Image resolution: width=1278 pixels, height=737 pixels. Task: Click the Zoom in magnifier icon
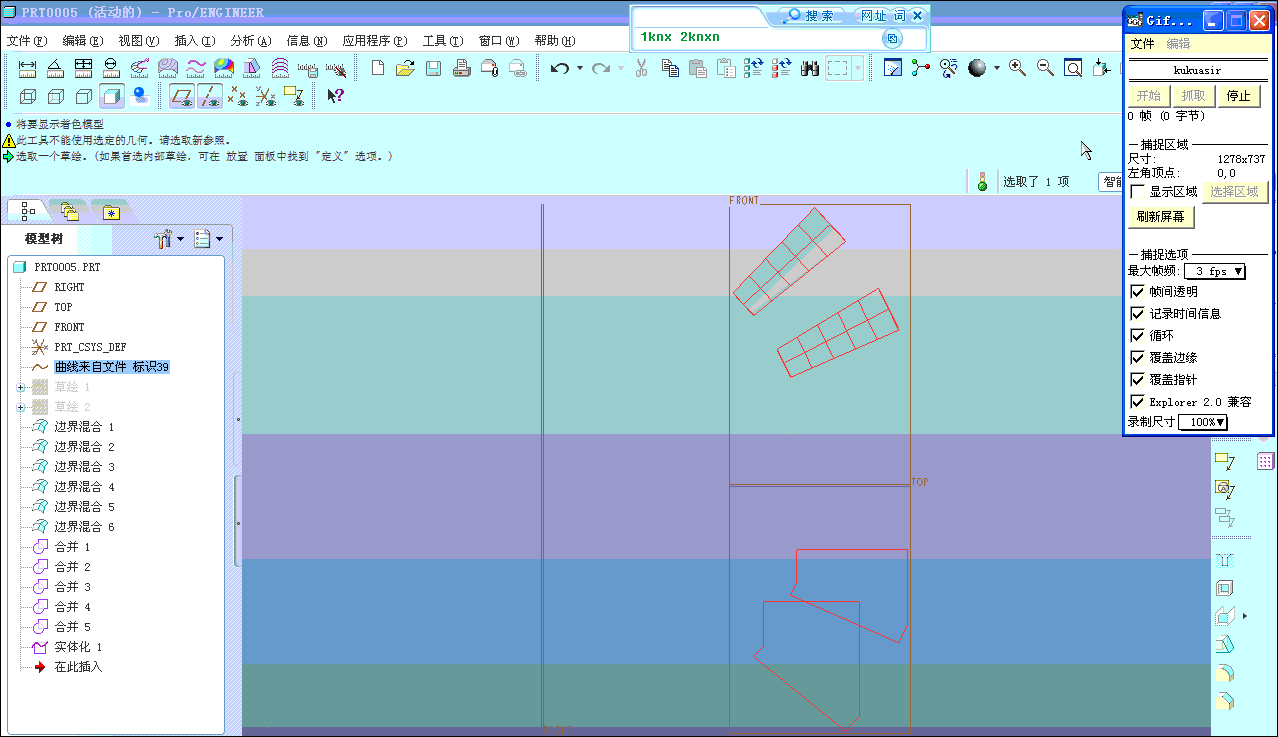[x=1018, y=68]
